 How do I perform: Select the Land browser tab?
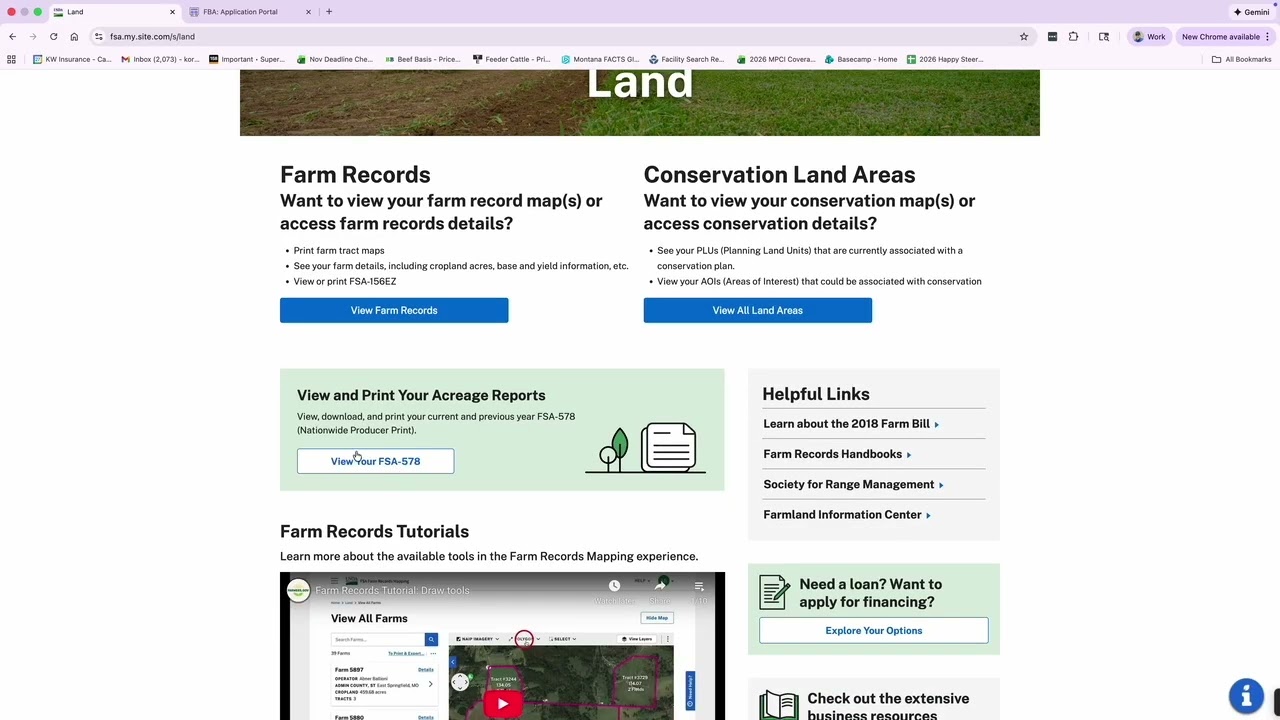pyautogui.click(x=113, y=12)
